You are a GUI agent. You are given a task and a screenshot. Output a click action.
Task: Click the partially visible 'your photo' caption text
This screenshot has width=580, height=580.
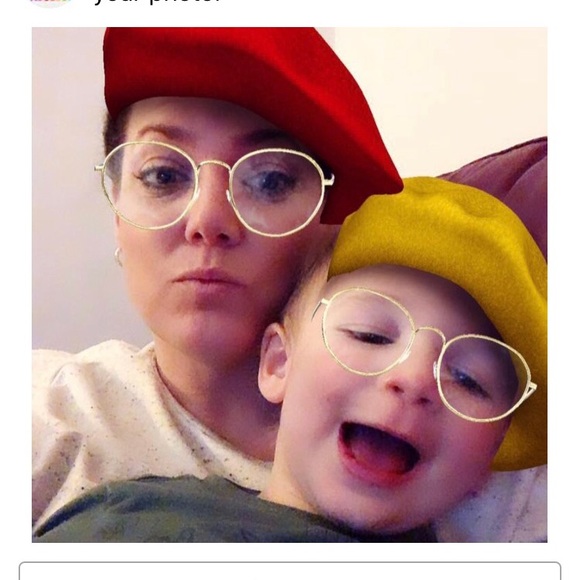pos(157,1)
